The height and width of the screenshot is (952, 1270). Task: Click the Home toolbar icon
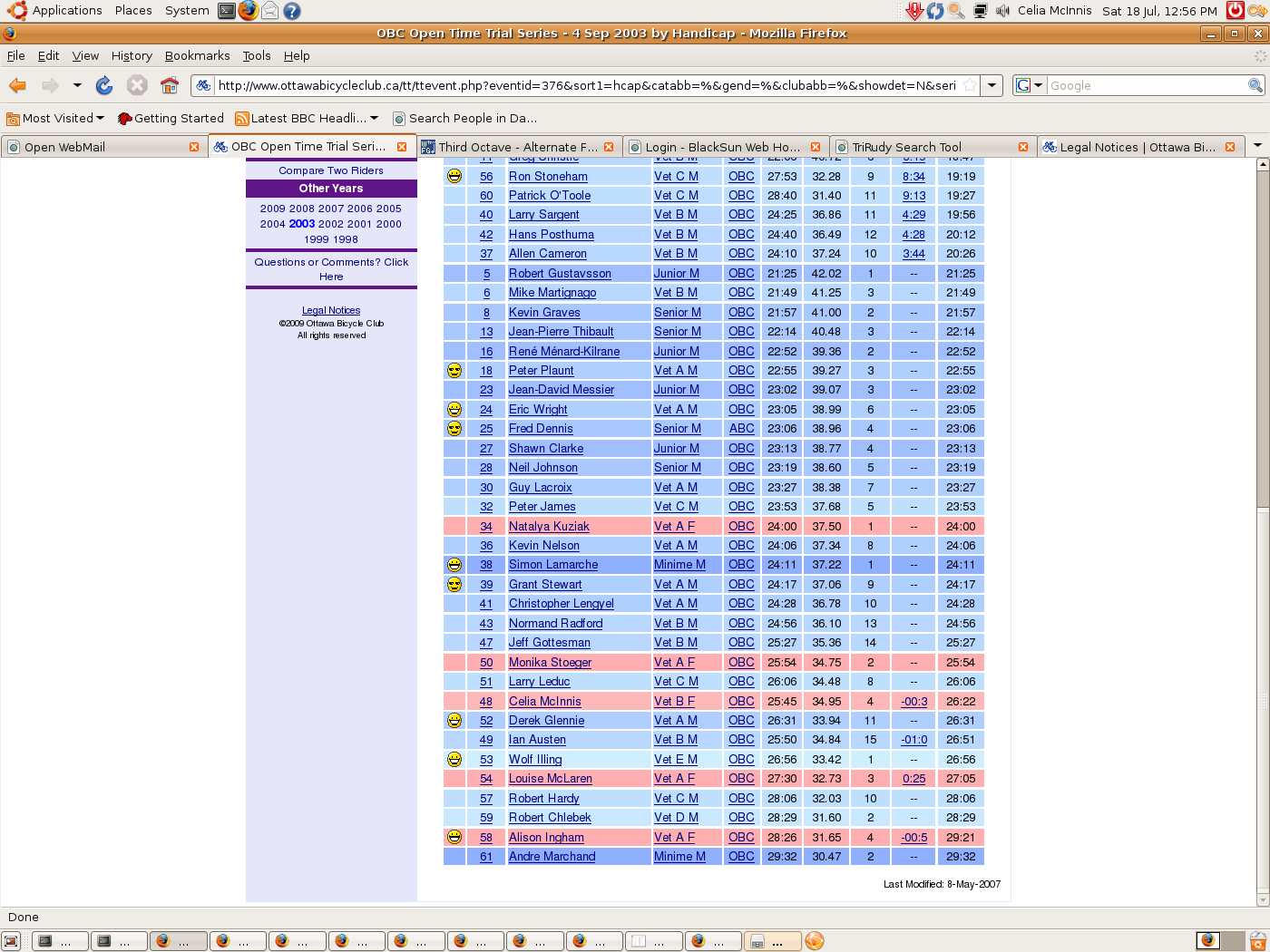pyautogui.click(x=169, y=85)
